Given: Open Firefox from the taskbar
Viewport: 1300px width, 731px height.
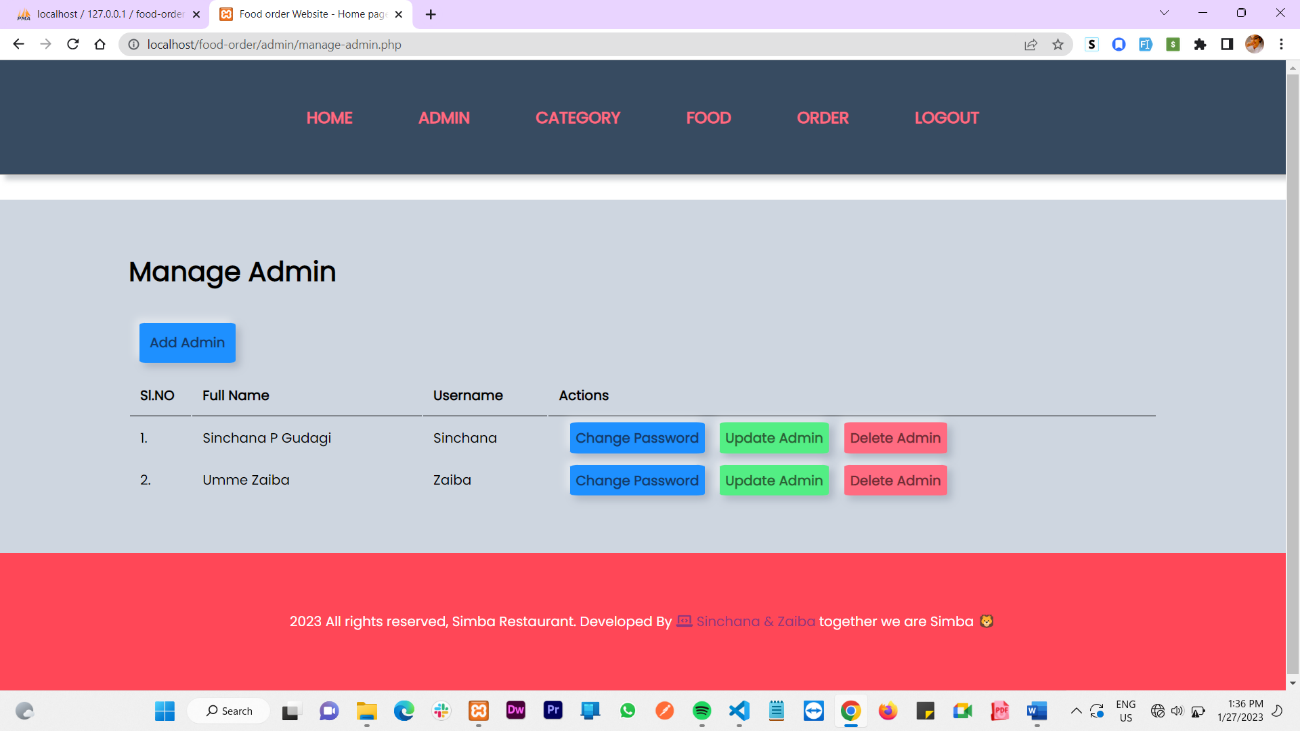Looking at the screenshot, I should point(887,710).
